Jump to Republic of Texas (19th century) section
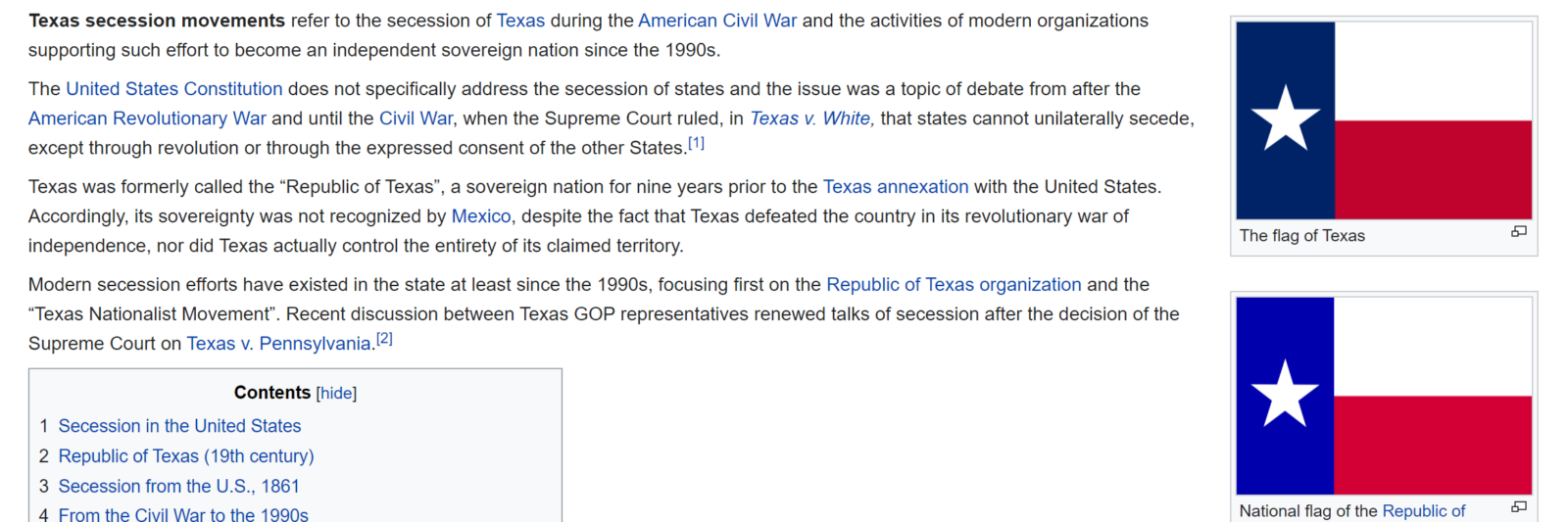 [186, 456]
